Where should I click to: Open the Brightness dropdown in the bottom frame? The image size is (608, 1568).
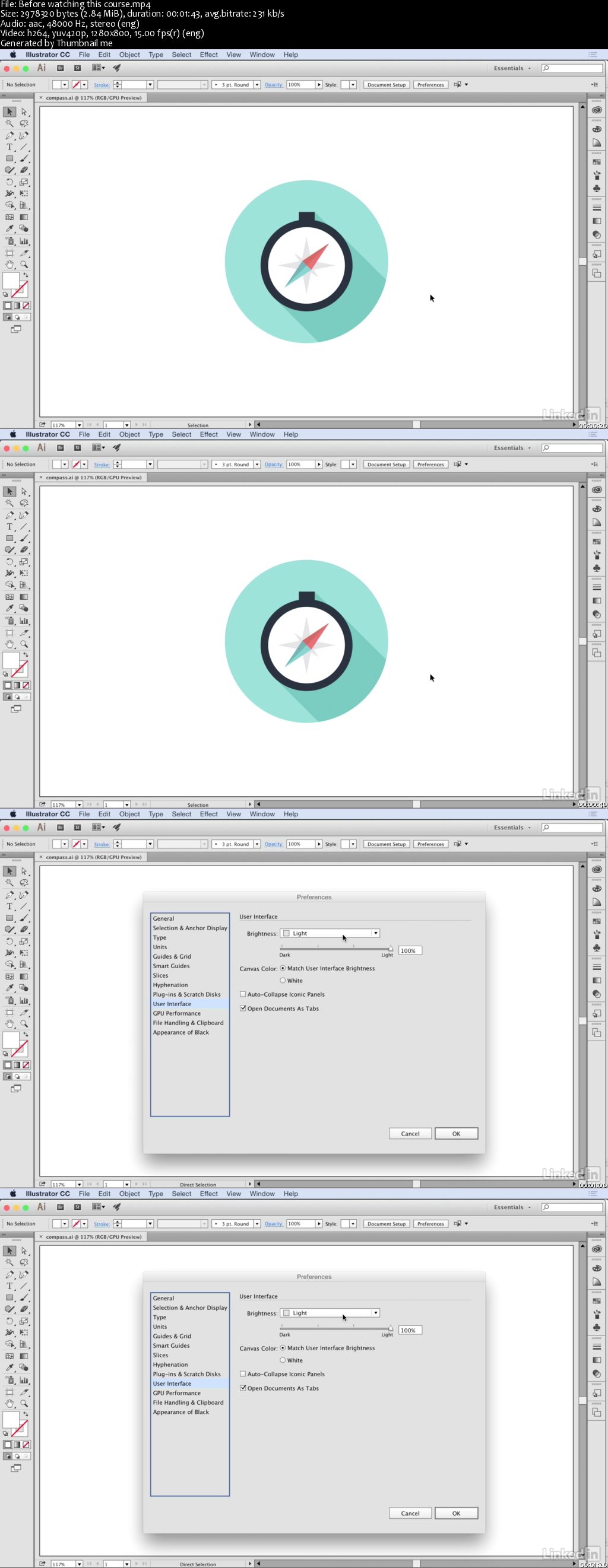coord(330,1312)
